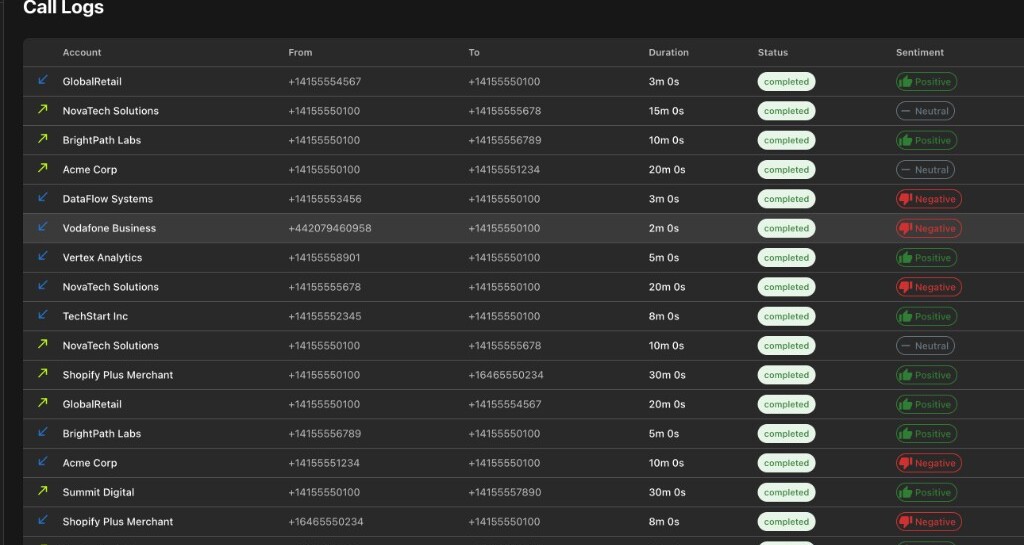Open the Vodafone Business account name
This screenshot has width=1024, height=545.
click(109, 228)
